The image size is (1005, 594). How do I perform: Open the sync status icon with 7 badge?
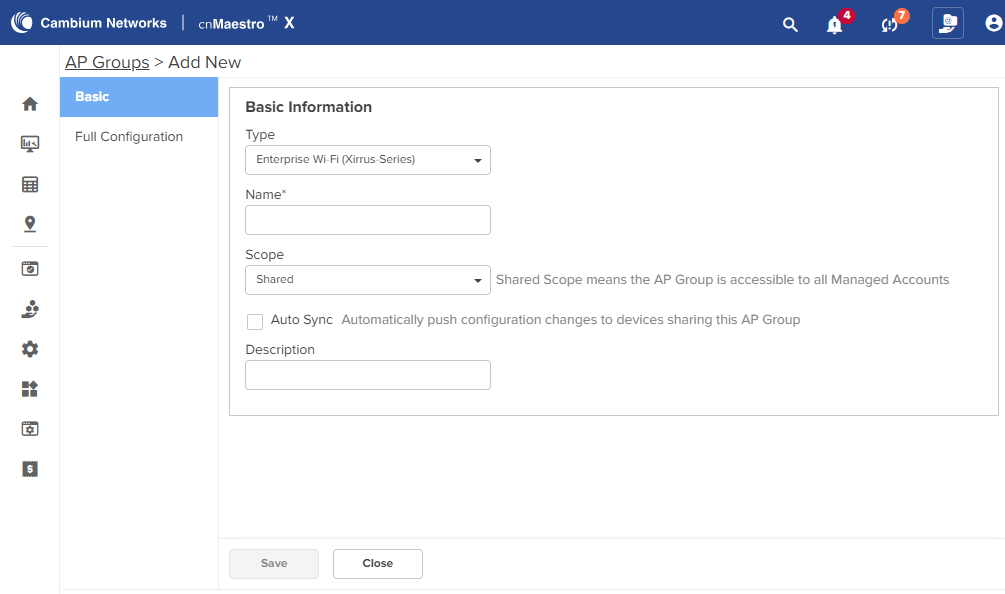pyautogui.click(x=889, y=24)
